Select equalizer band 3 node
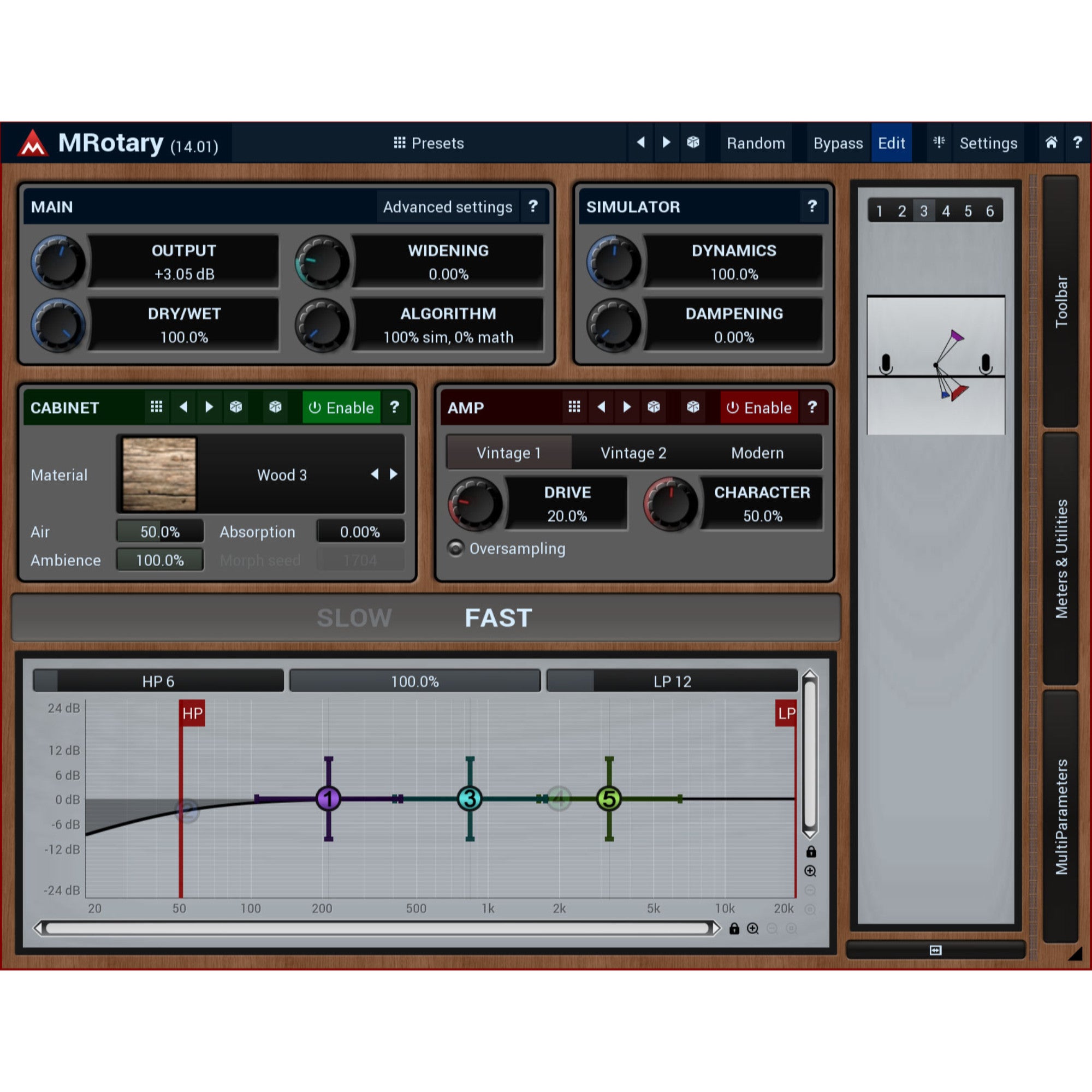 (x=470, y=799)
